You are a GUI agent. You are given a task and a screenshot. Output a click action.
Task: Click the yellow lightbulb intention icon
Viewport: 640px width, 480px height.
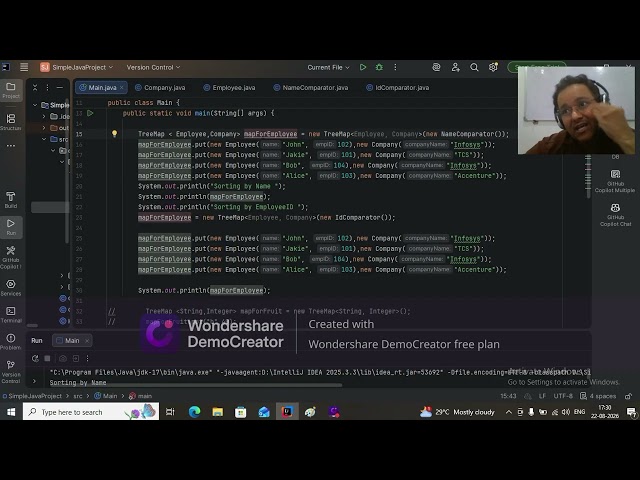pos(114,133)
